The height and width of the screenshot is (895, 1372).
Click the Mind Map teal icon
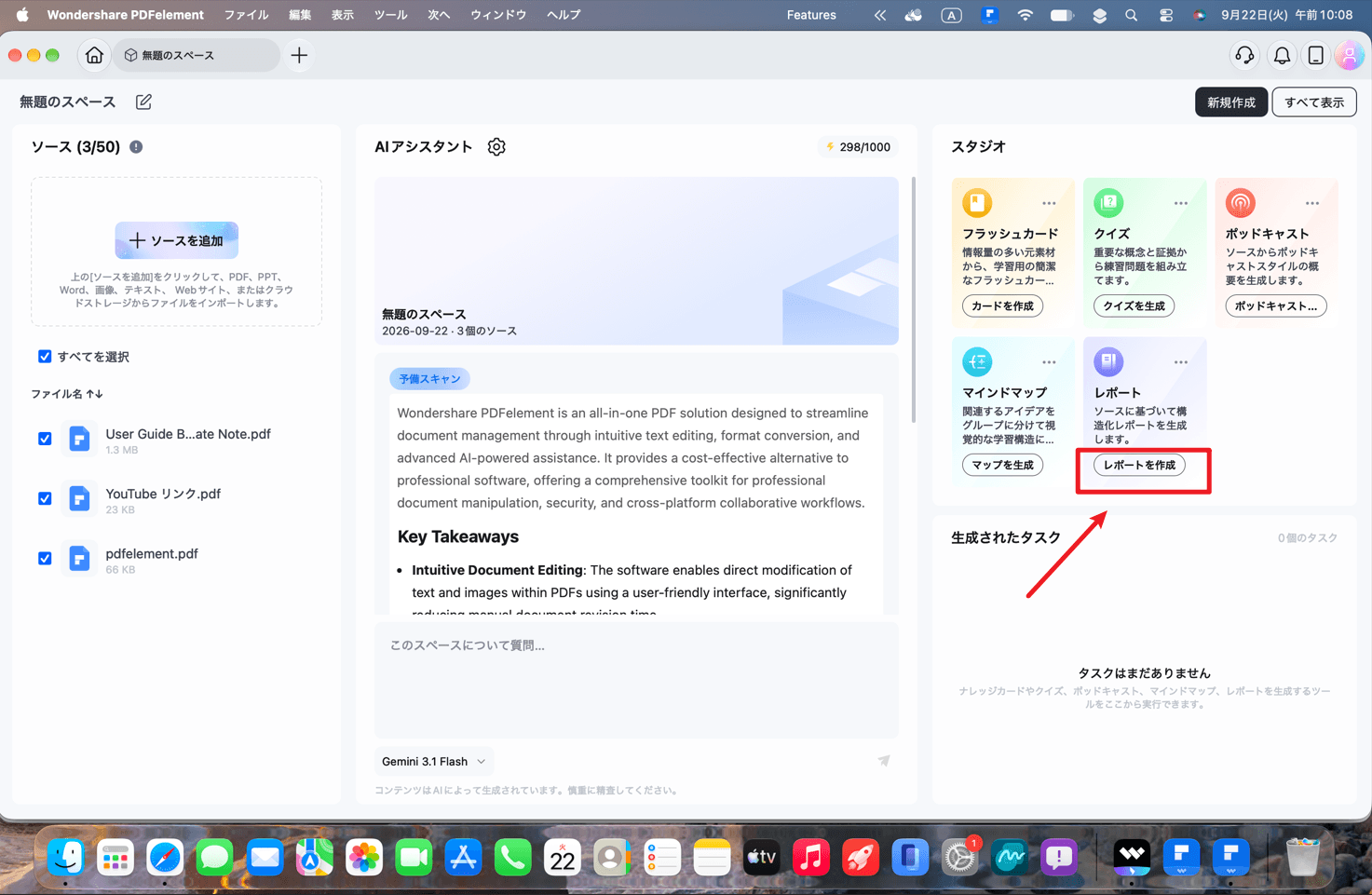point(977,361)
